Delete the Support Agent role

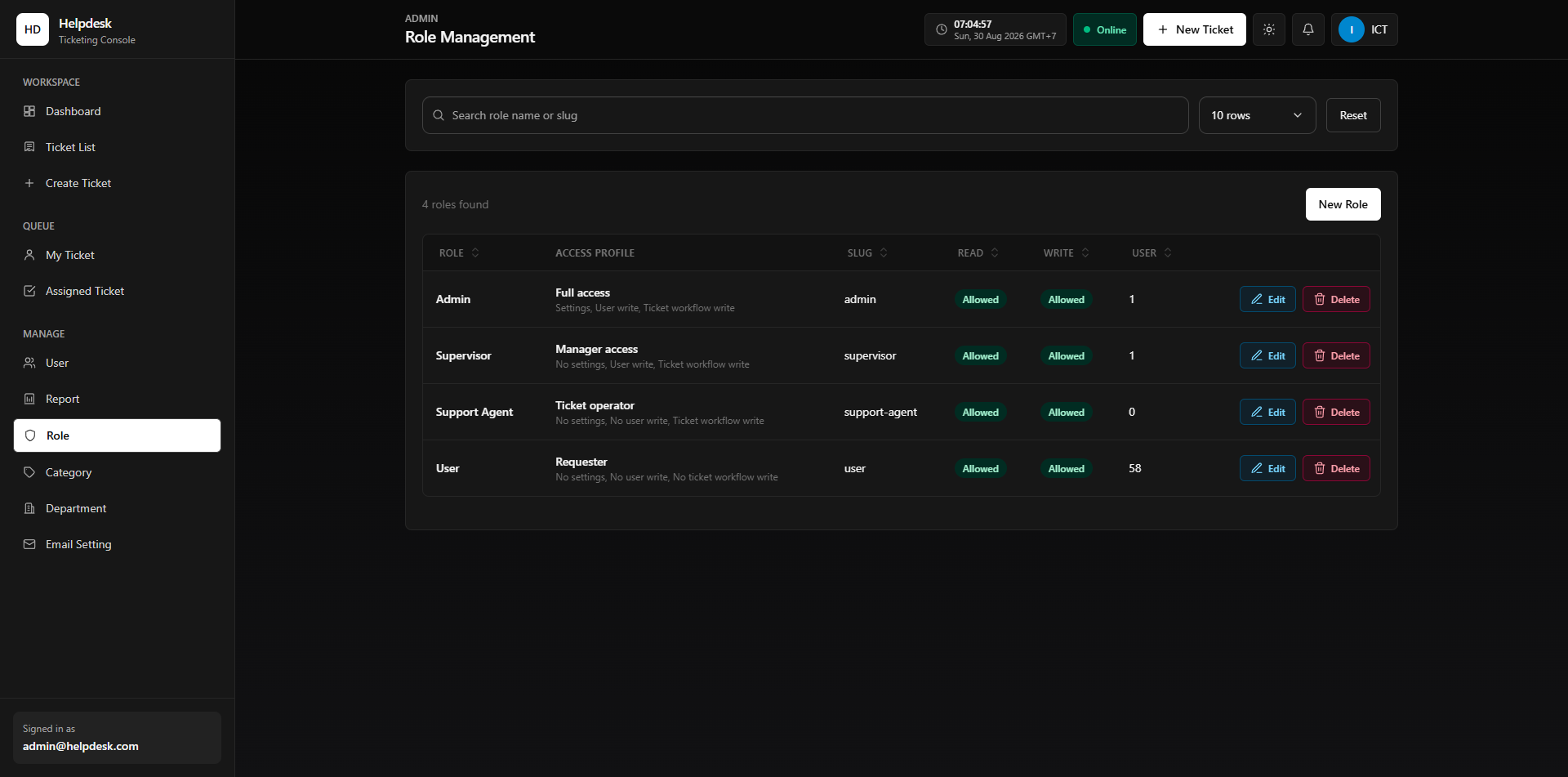(x=1336, y=412)
